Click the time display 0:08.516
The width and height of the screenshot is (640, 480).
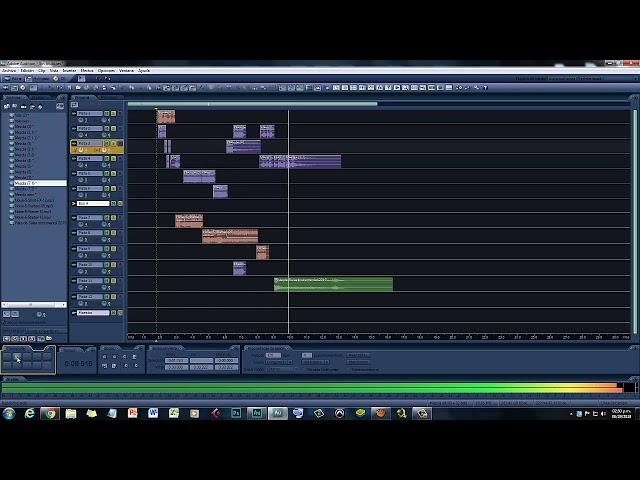pyautogui.click(x=78, y=363)
